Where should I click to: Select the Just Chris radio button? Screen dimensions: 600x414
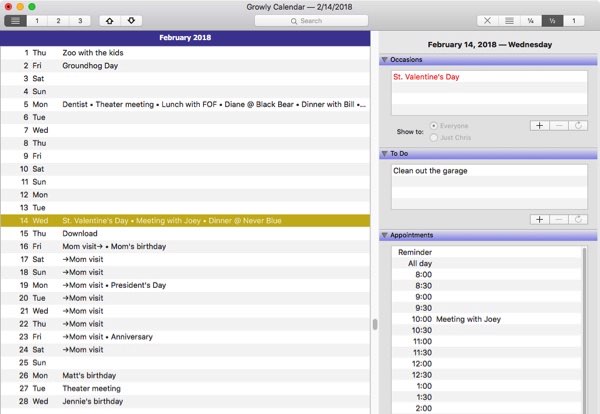(433, 138)
